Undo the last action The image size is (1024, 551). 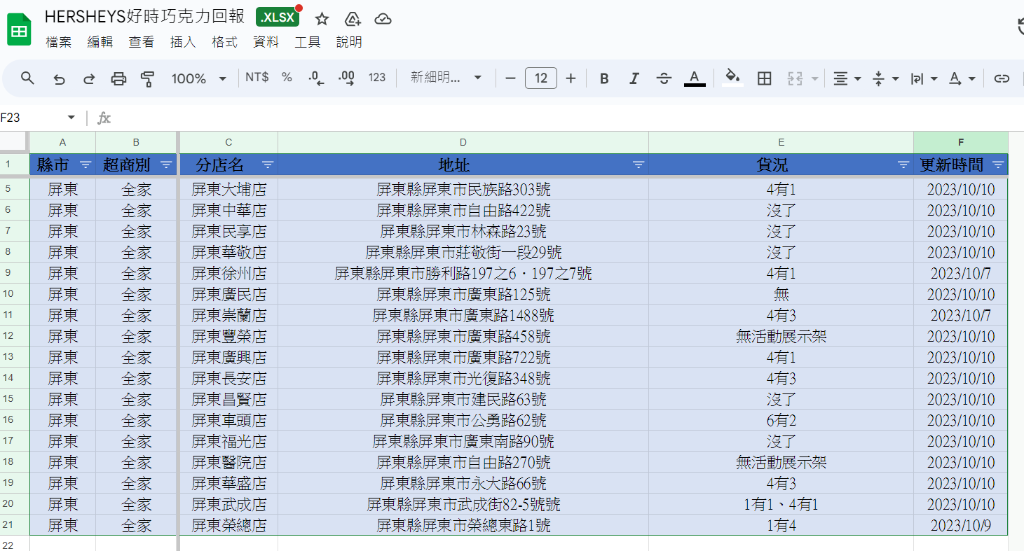pyautogui.click(x=59, y=78)
